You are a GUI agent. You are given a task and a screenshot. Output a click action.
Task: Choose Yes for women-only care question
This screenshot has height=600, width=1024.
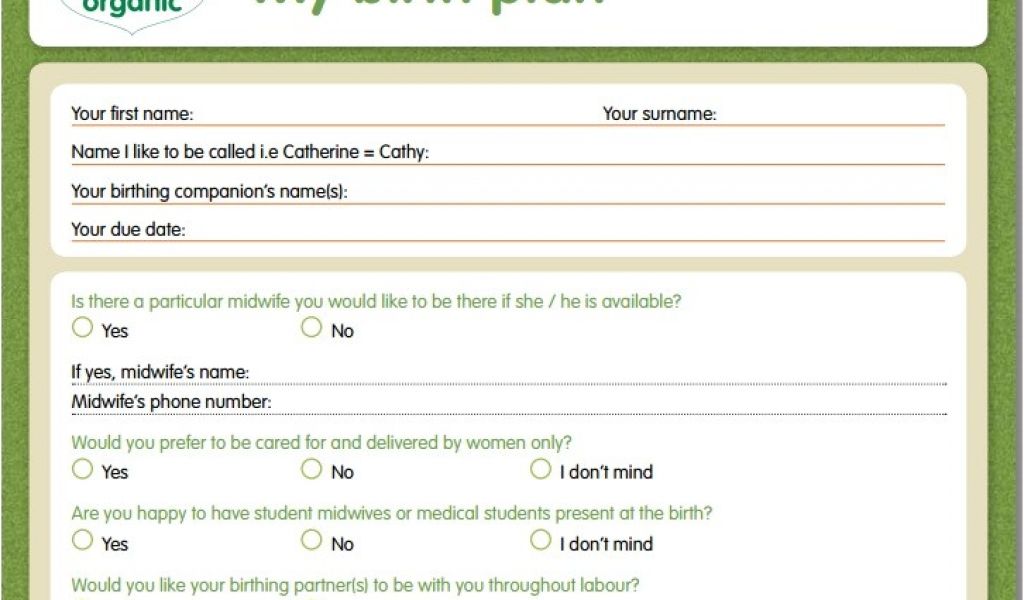[x=83, y=469]
